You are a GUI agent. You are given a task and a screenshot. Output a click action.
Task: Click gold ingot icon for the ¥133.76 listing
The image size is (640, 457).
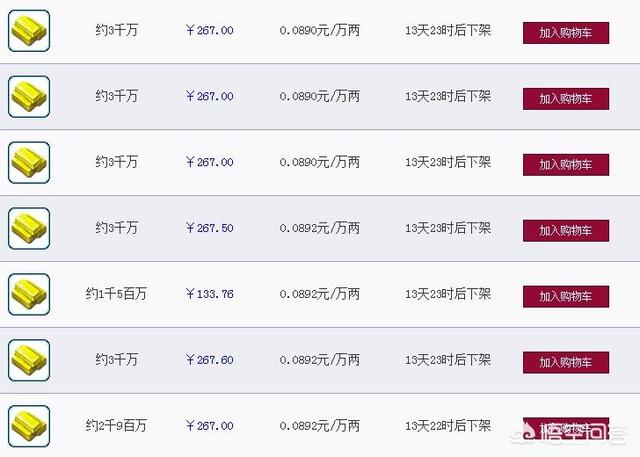[29, 295]
